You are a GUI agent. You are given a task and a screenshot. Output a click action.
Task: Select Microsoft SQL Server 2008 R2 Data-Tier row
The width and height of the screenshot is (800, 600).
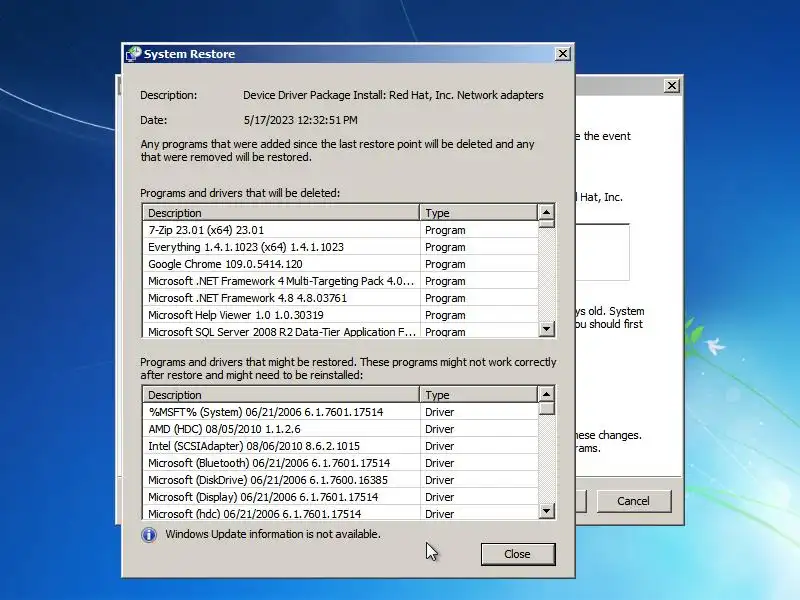click(341, 331)
